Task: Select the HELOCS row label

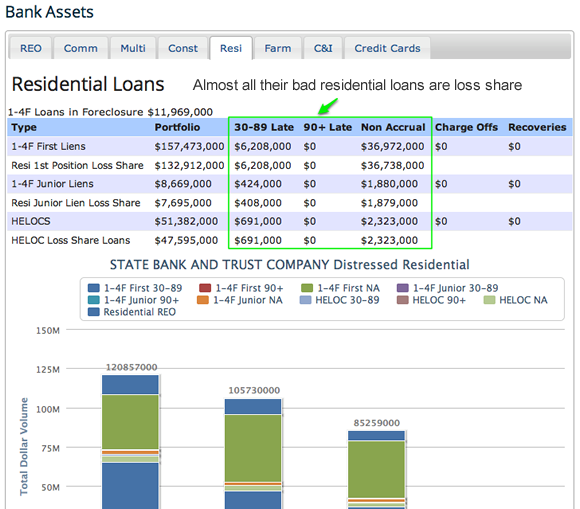Action: (31, 221)
